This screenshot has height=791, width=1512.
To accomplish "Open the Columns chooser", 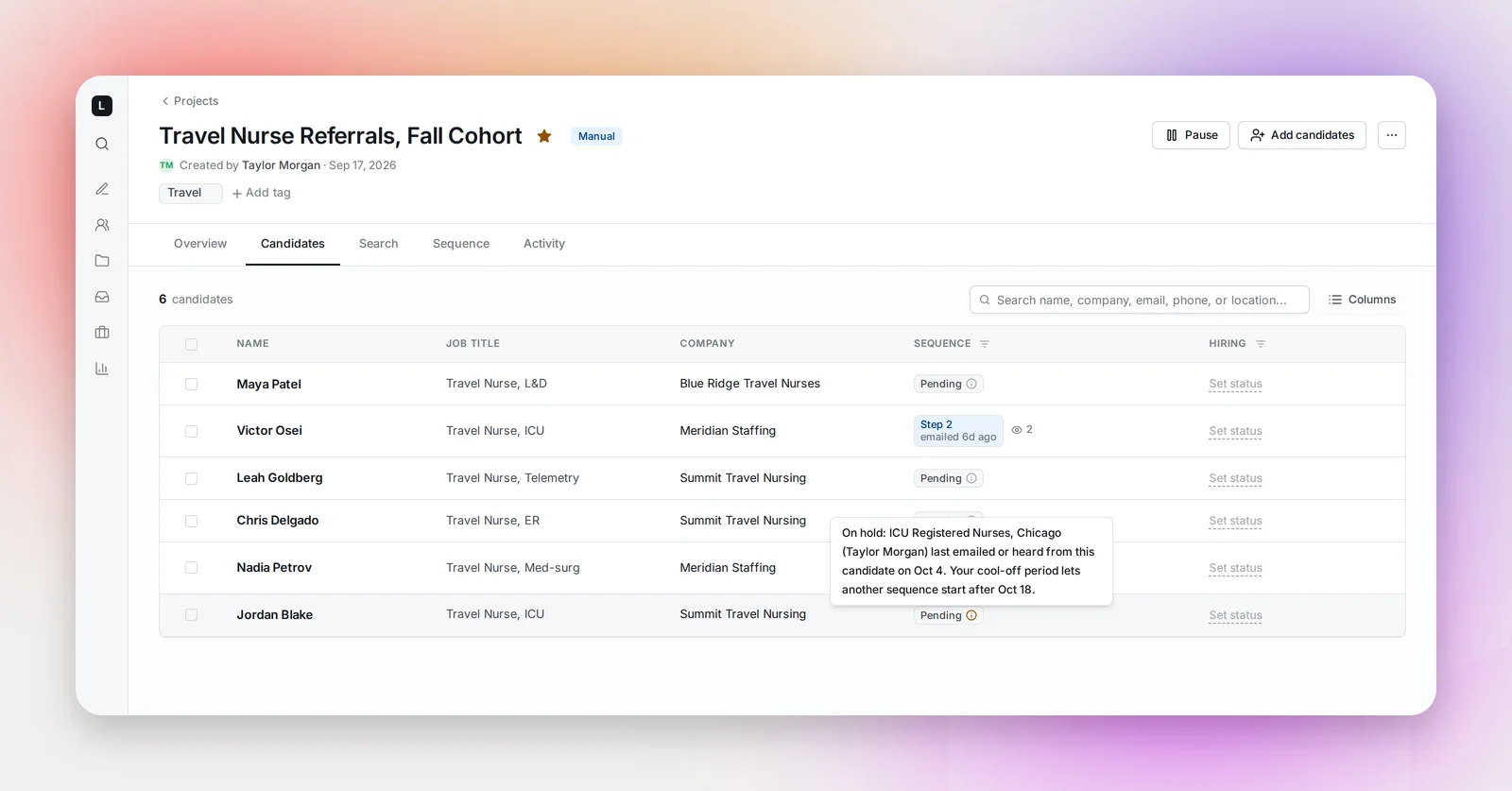I will pyautogui.click(x=1362, y=300).
